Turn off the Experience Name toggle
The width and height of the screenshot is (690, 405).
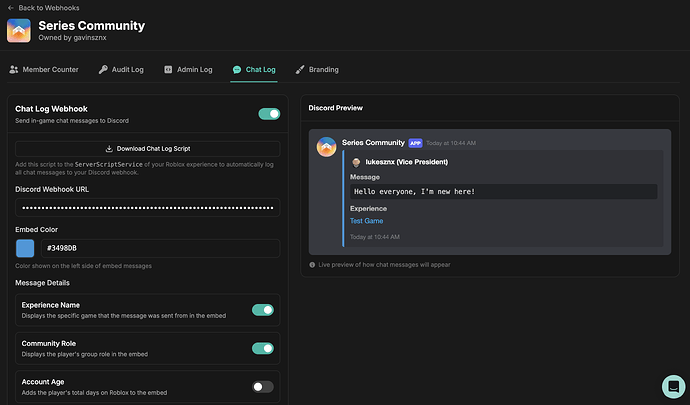pos(263,310)
